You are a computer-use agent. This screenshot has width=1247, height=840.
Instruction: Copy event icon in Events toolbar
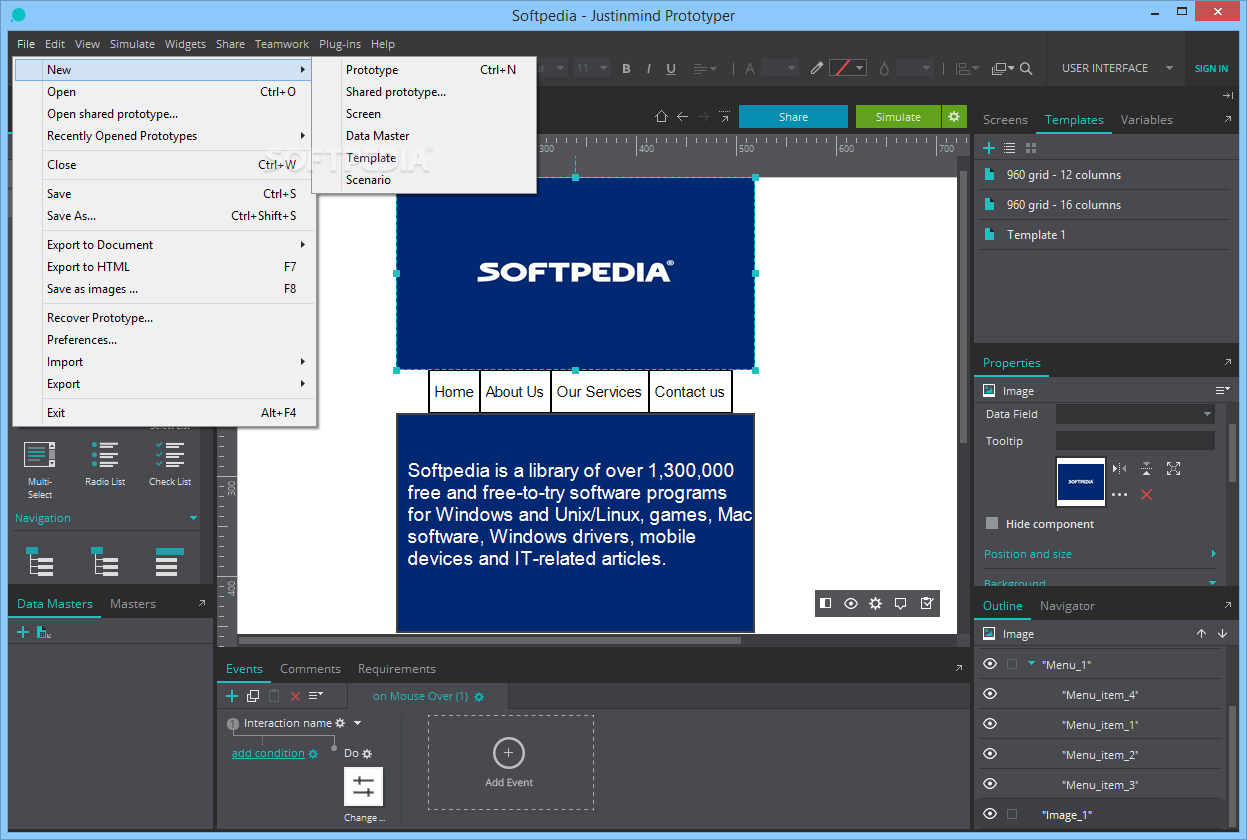(253, 696)
